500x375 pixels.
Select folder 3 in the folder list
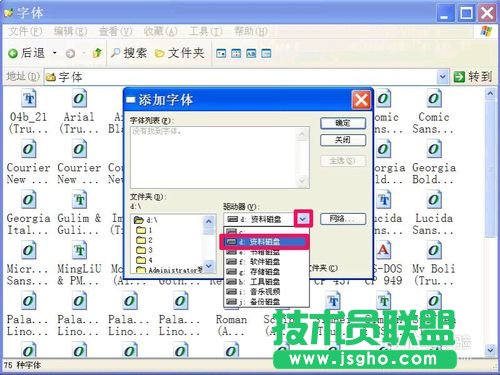click(x=144, y=250)
